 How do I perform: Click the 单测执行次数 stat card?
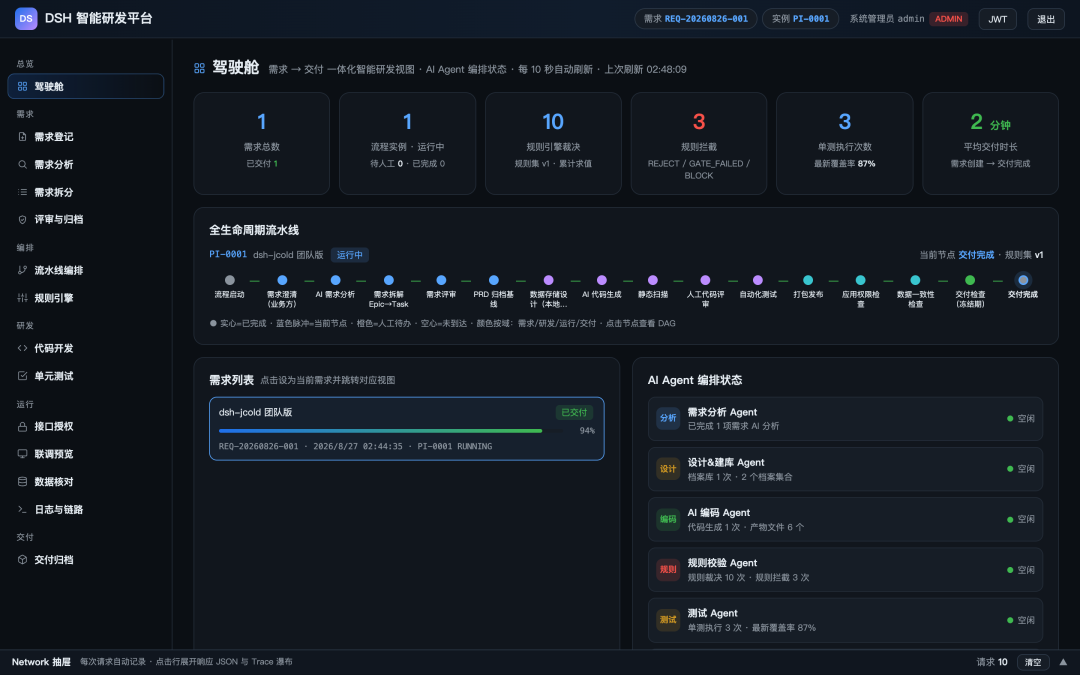point(844,143)
